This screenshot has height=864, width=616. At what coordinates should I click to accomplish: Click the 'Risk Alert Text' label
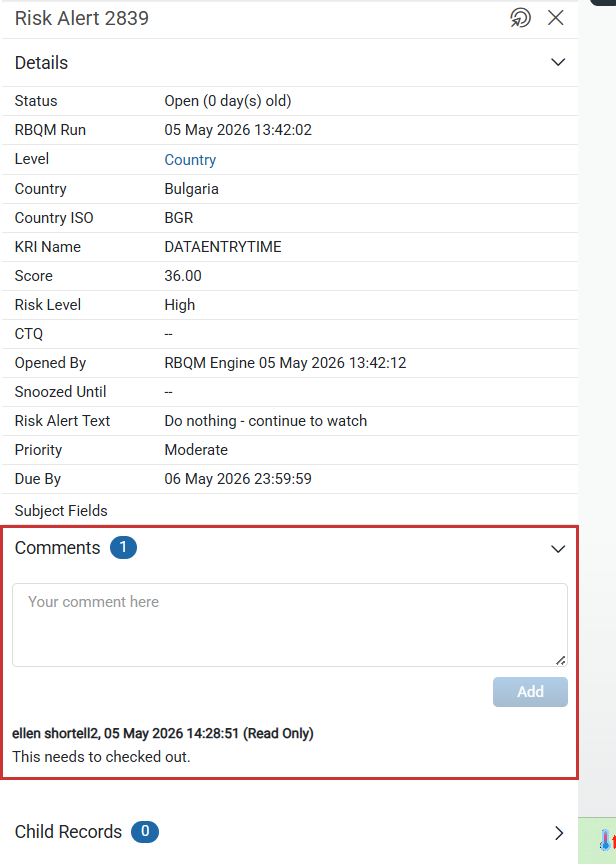[62, 421]
